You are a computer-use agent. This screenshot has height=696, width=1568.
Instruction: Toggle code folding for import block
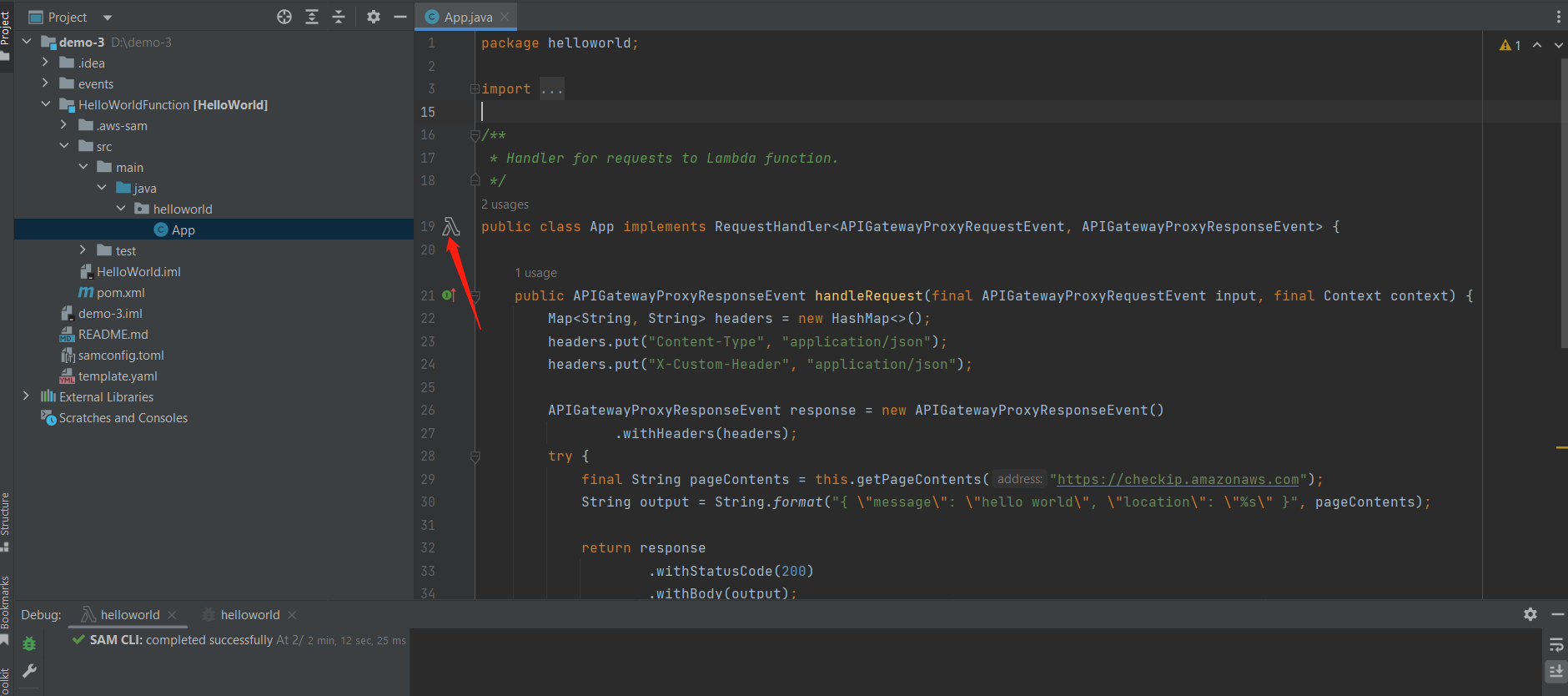[x=474, y=89]
